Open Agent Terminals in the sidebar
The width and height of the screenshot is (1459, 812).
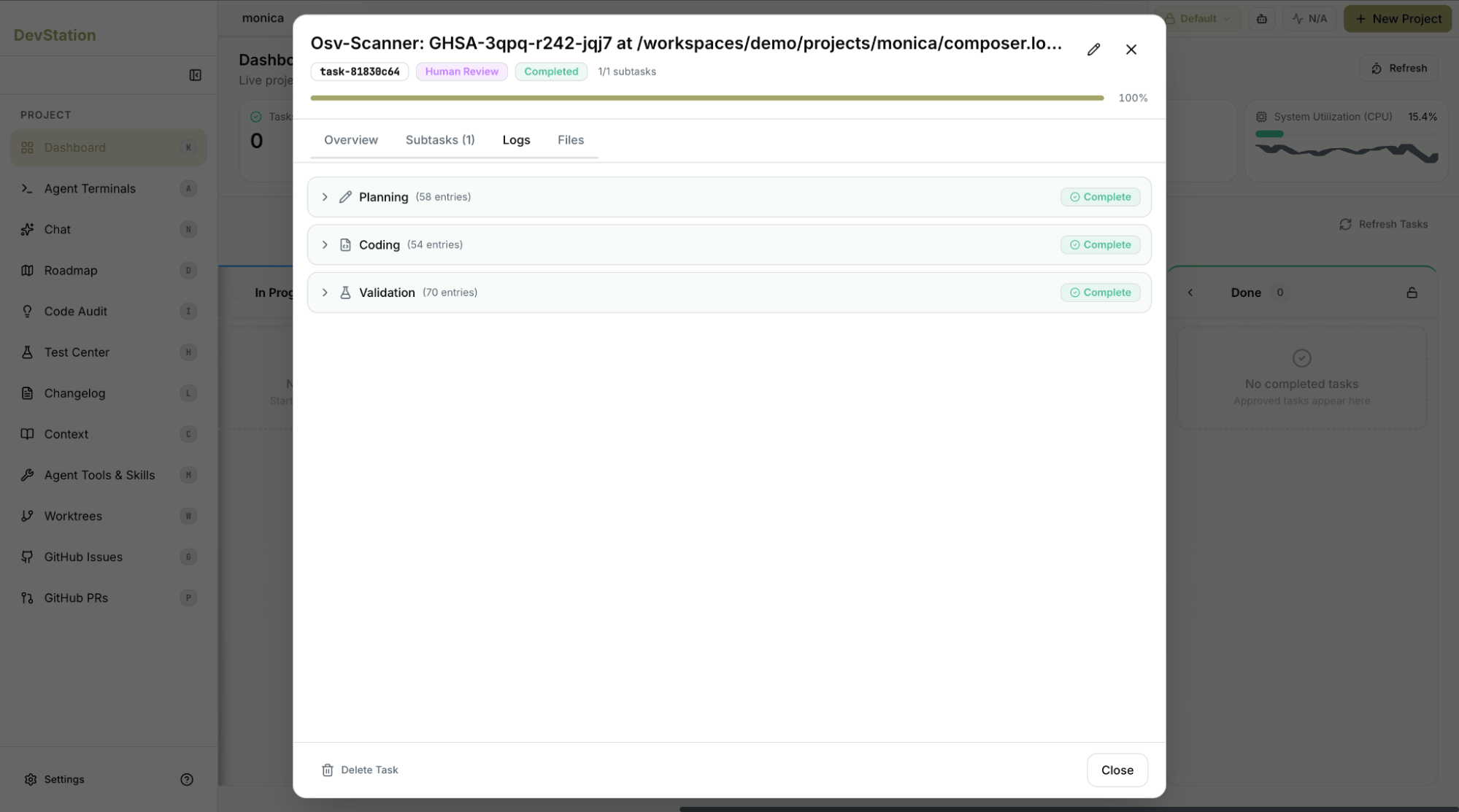click(x=109, y=188)
